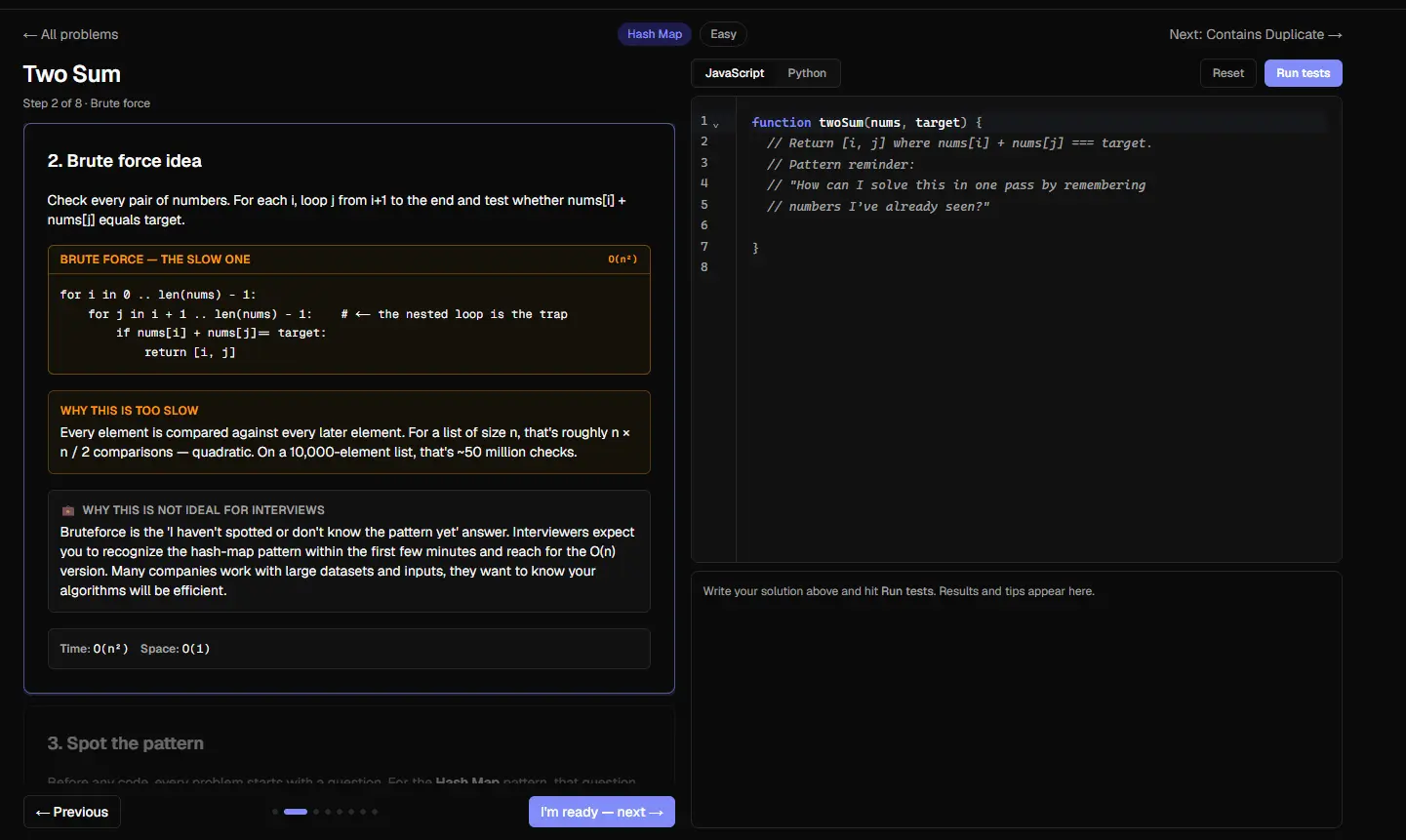Click the '// Return [i, j] where' comment
This screenshot has width=1406, height=840.
[959, 143]
